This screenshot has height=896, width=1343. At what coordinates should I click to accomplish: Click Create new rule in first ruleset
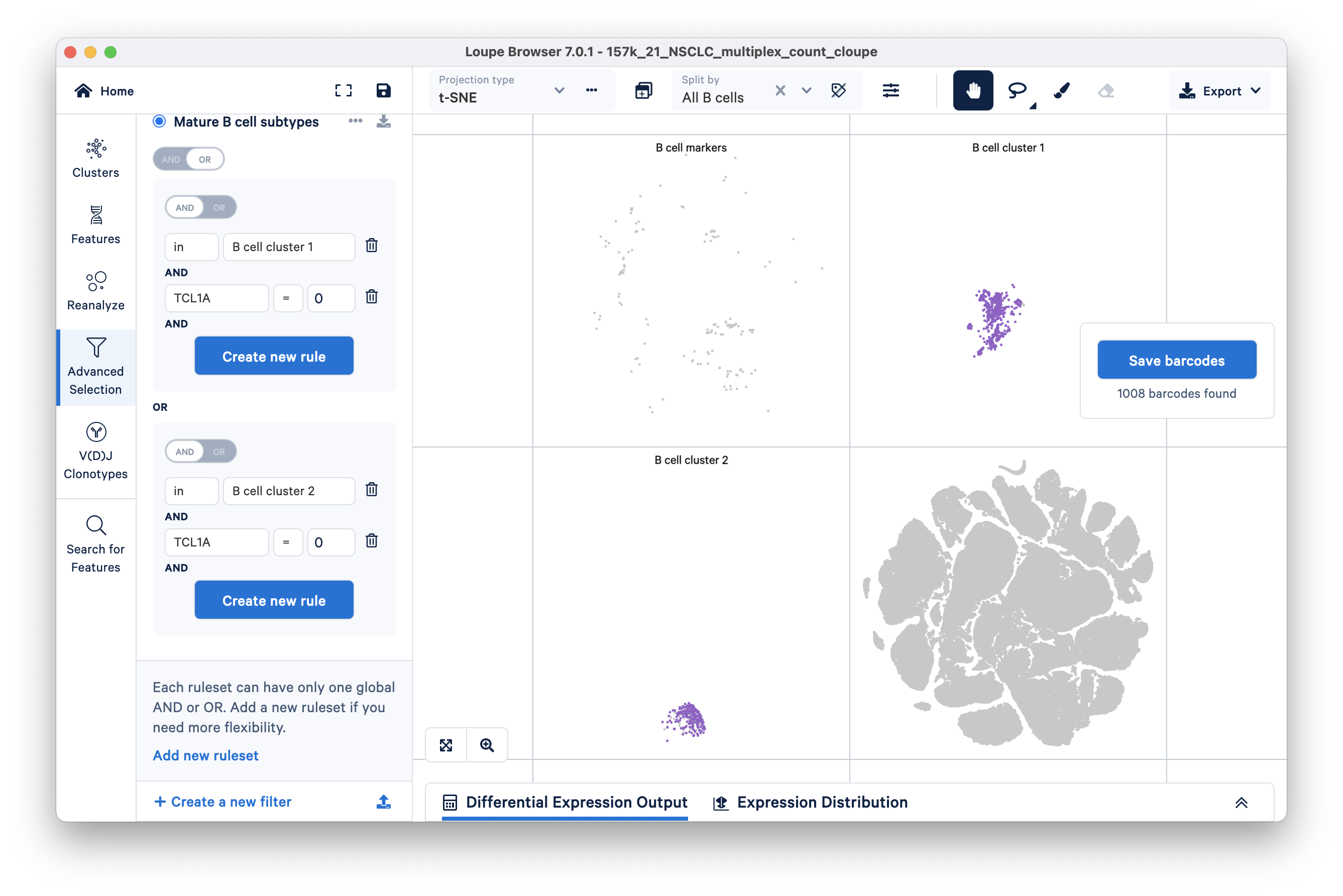coord(274,356)
